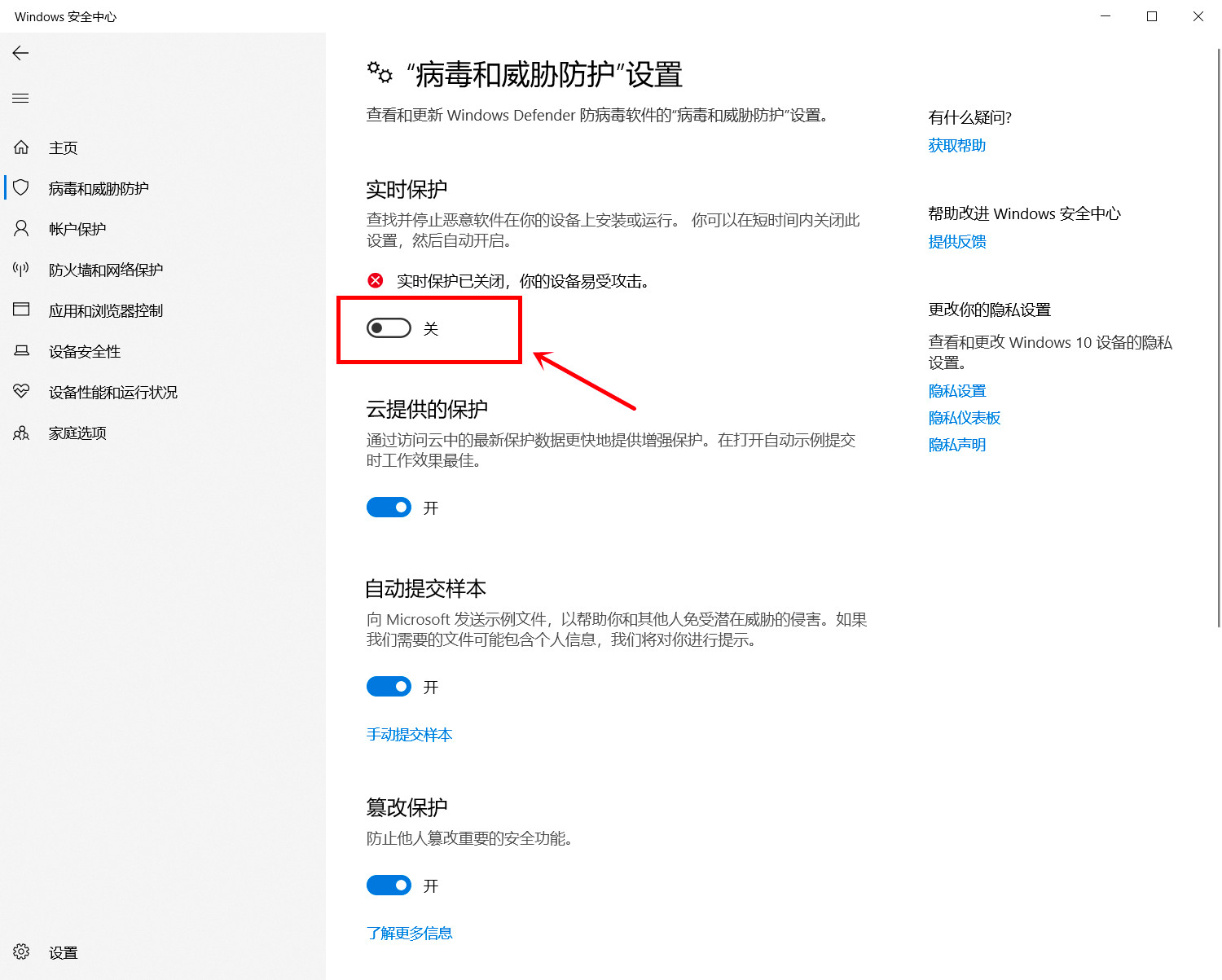Image resolution: width=1222 pixels, height=980 pixels.
Task: Open the 隐私仪表板 link
Action: 965,418
